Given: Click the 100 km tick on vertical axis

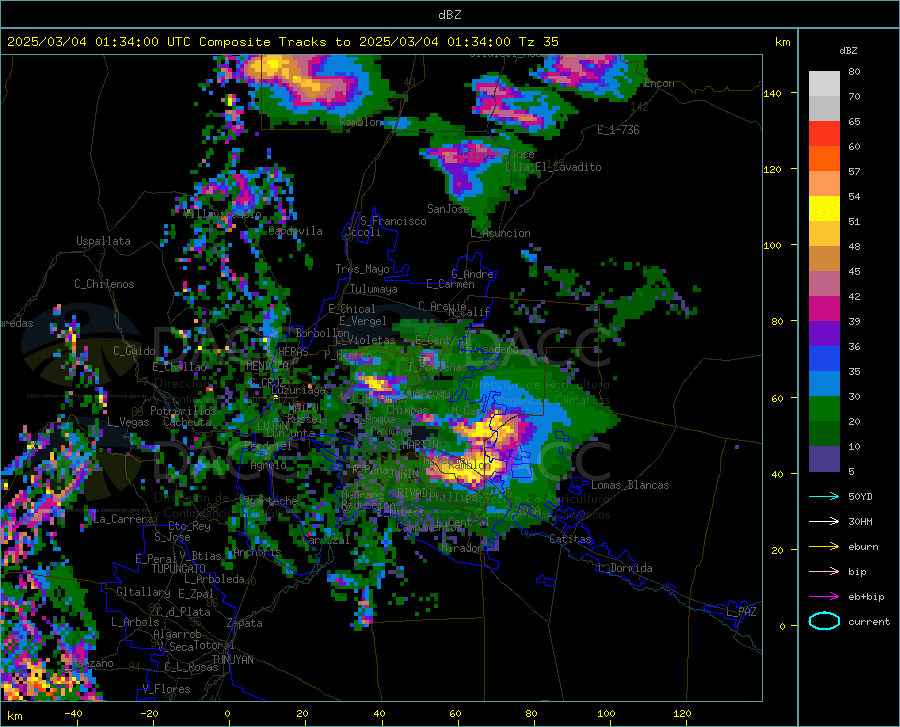Looking at the screenshot, I should coord(772,245).
